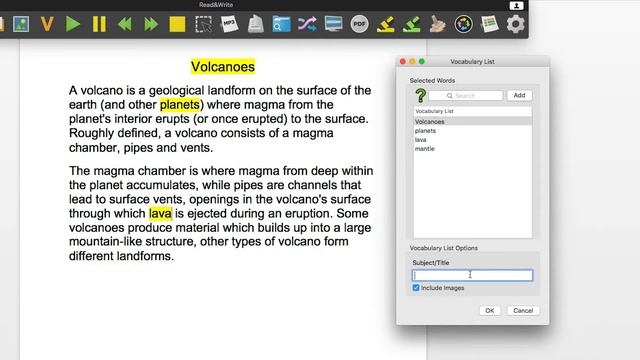Select mantle in the vocabulary list

coord(472,149)
